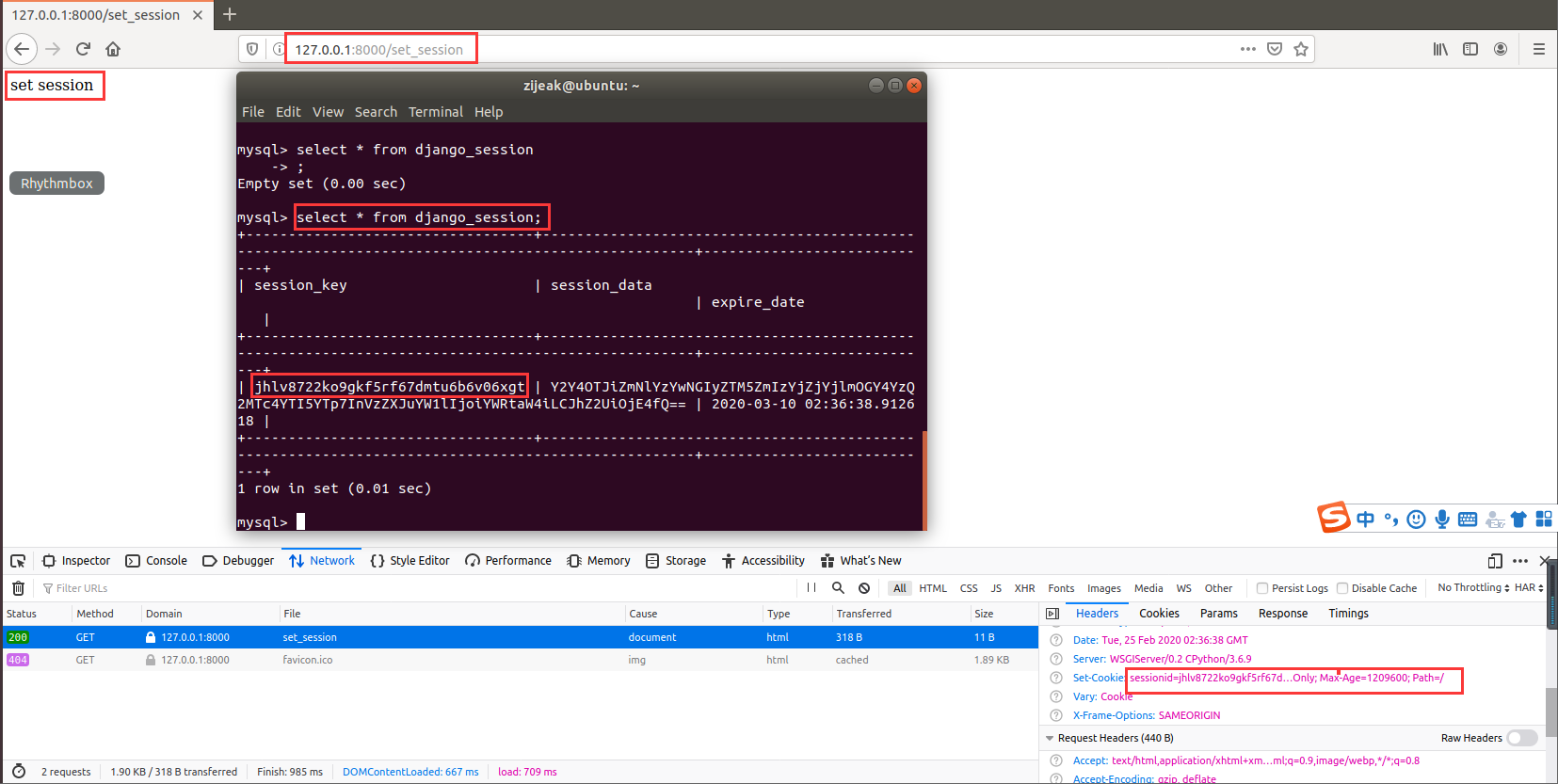Bookmark this page with the star
Viewport: 1558px width, 784px height.
tap(1301, 49)
